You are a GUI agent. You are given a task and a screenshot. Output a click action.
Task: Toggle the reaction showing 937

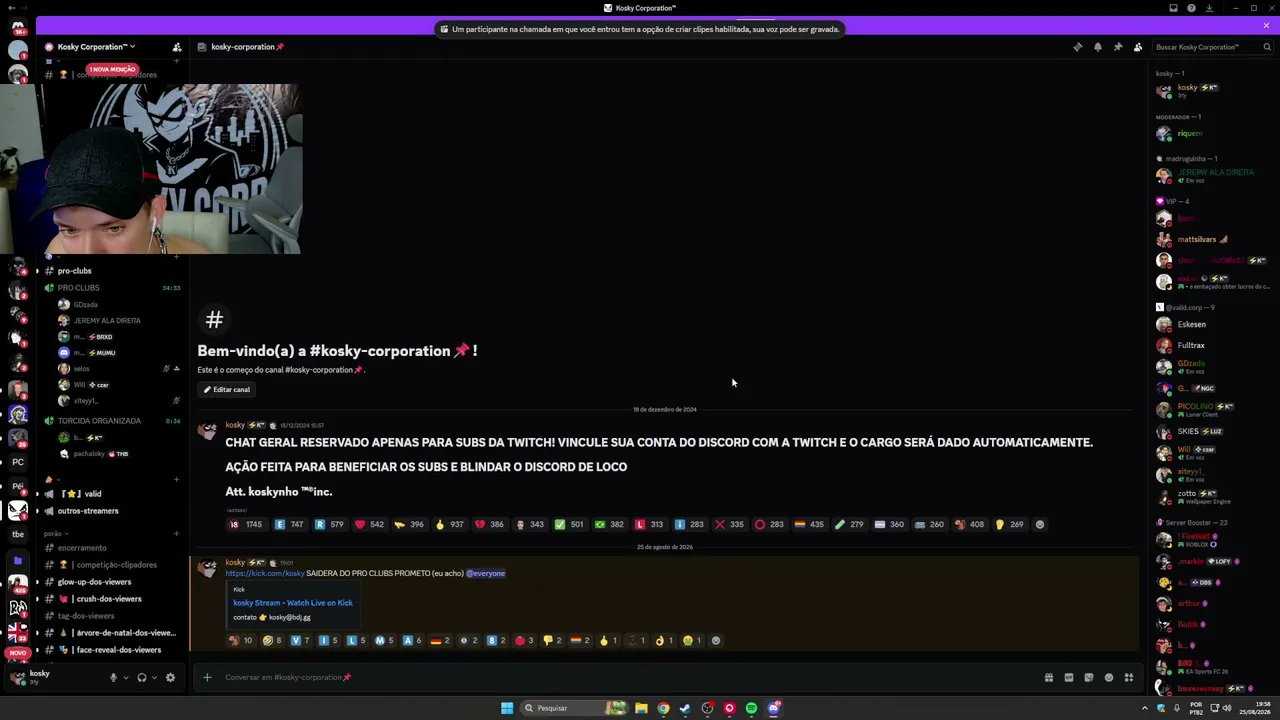pos(449,525)
